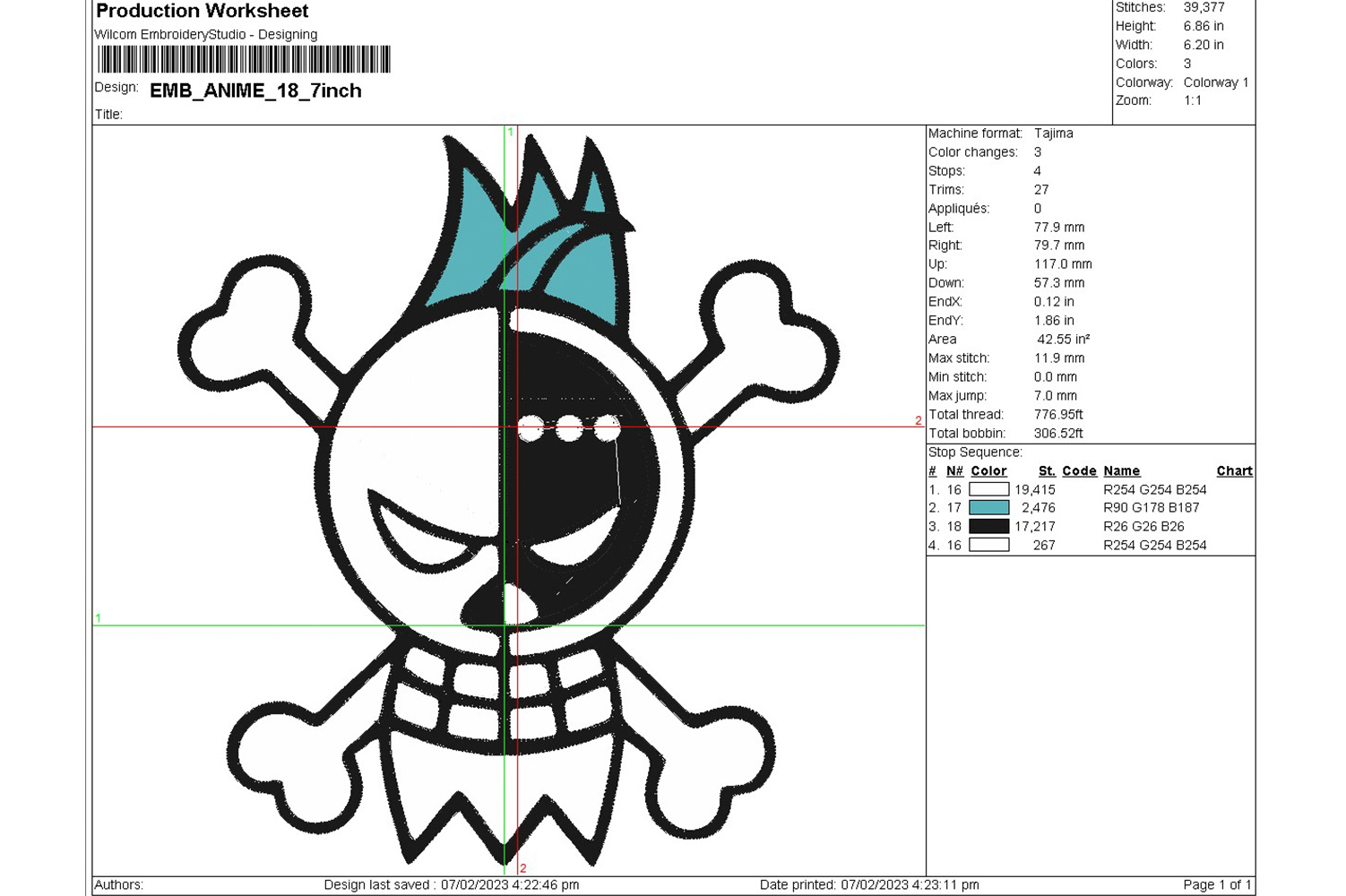Click the 'St.' column header
The image size is (1346, 896).
coord(1047,471)
